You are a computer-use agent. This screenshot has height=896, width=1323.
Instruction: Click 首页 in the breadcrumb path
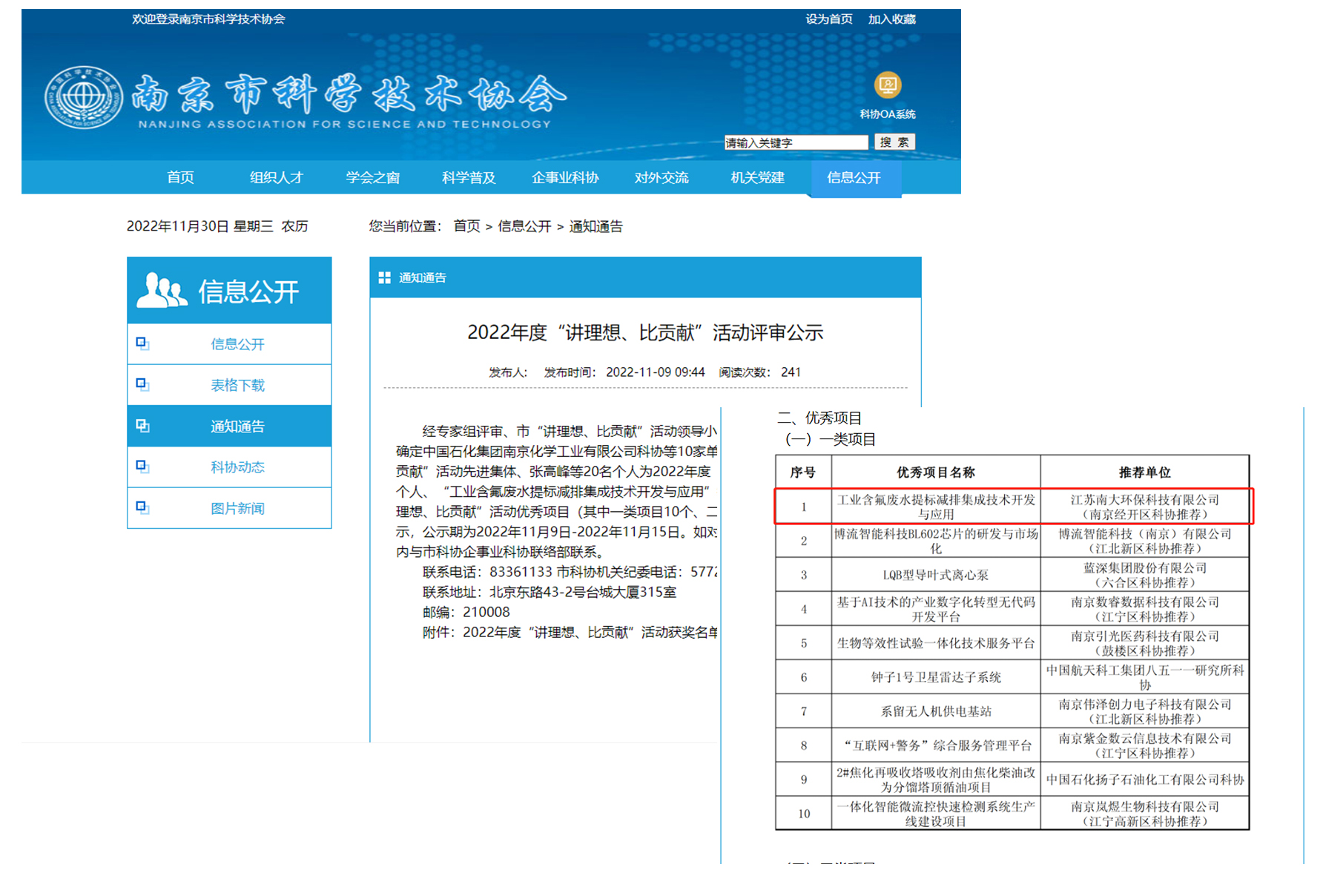coord(466,226)
